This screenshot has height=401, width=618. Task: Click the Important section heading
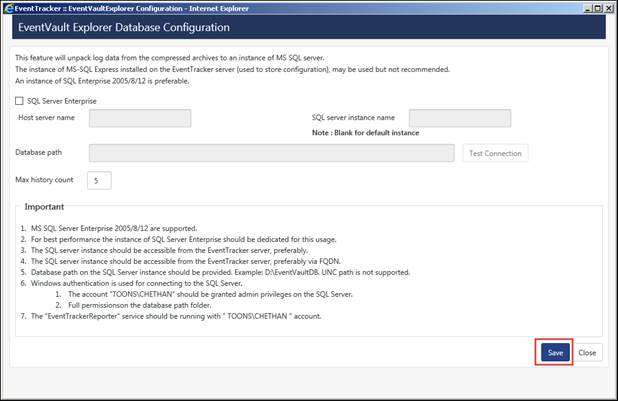coord(44,207)
